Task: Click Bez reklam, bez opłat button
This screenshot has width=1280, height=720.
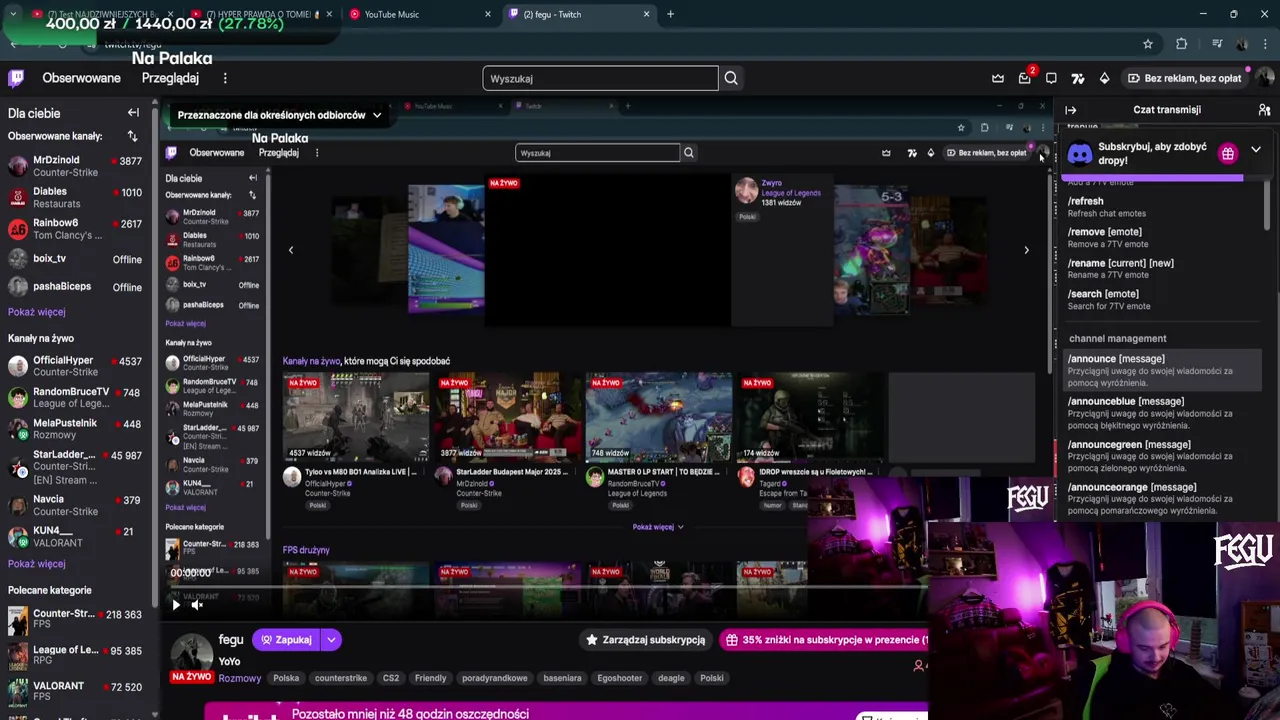Action: click(x=1184, y=78)
